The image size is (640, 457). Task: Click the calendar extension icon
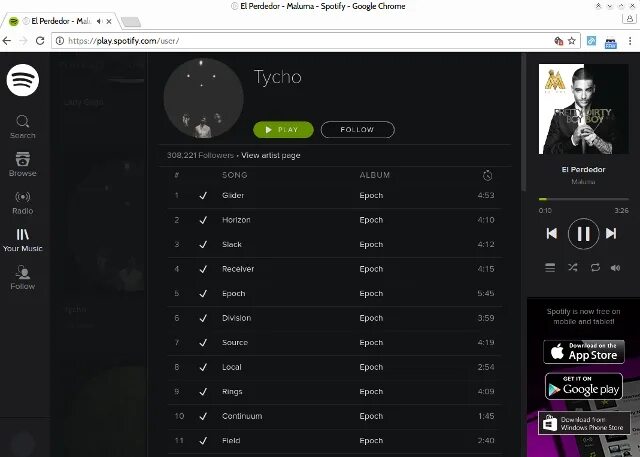pyautogui.click(x=611, y=42)
